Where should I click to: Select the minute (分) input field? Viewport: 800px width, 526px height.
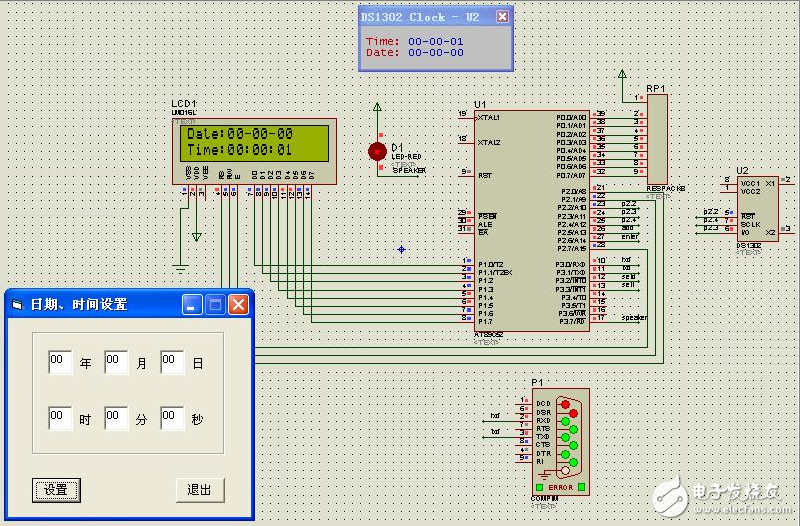116,417
